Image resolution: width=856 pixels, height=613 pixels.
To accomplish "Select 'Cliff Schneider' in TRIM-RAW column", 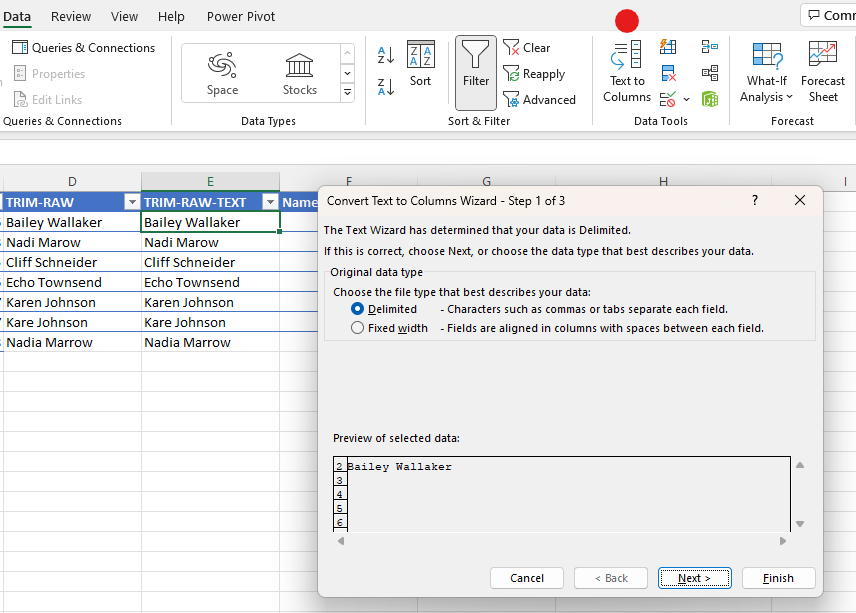I will click(72, 263).
